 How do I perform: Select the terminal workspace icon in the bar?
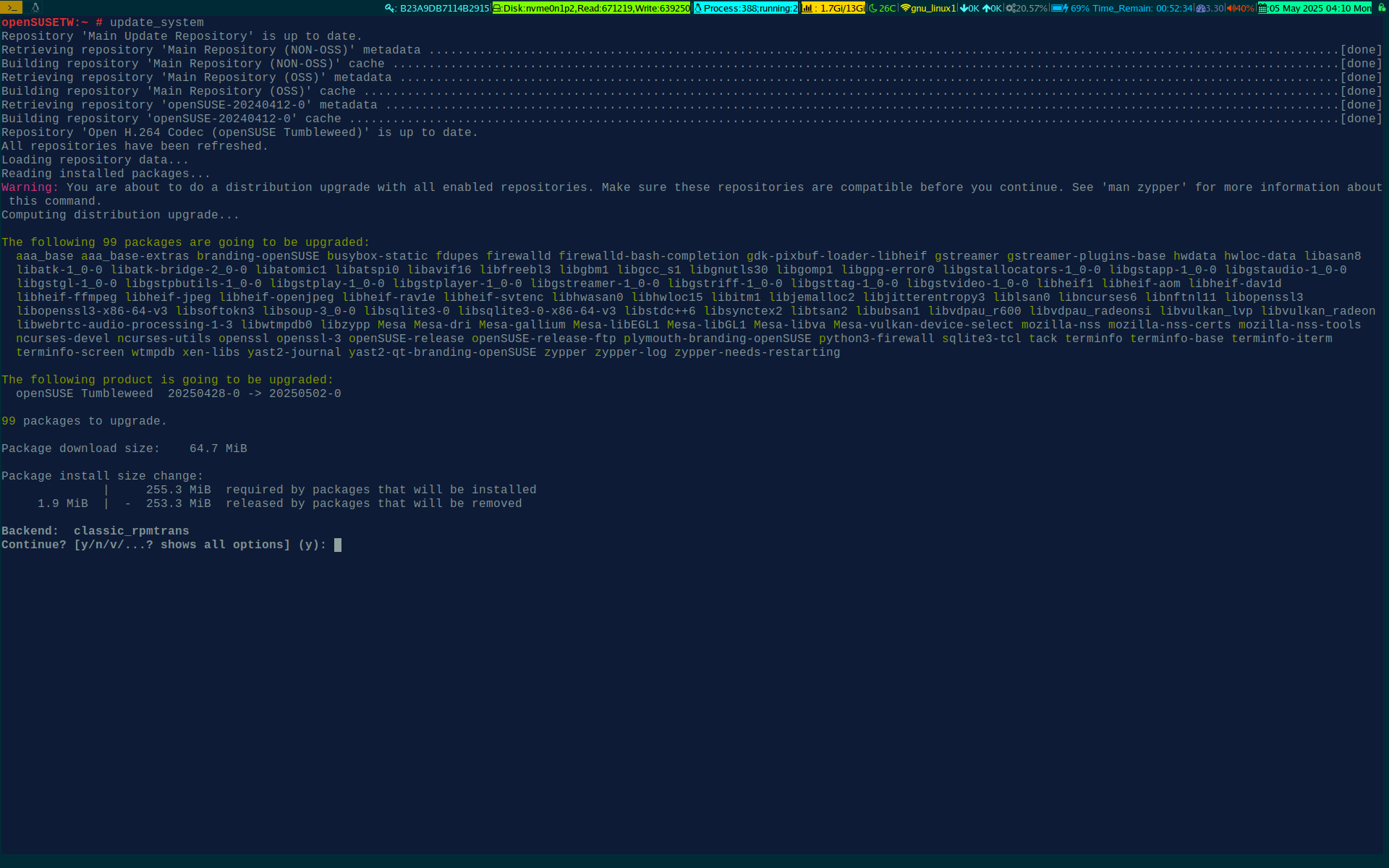click(x=12, y=8)
